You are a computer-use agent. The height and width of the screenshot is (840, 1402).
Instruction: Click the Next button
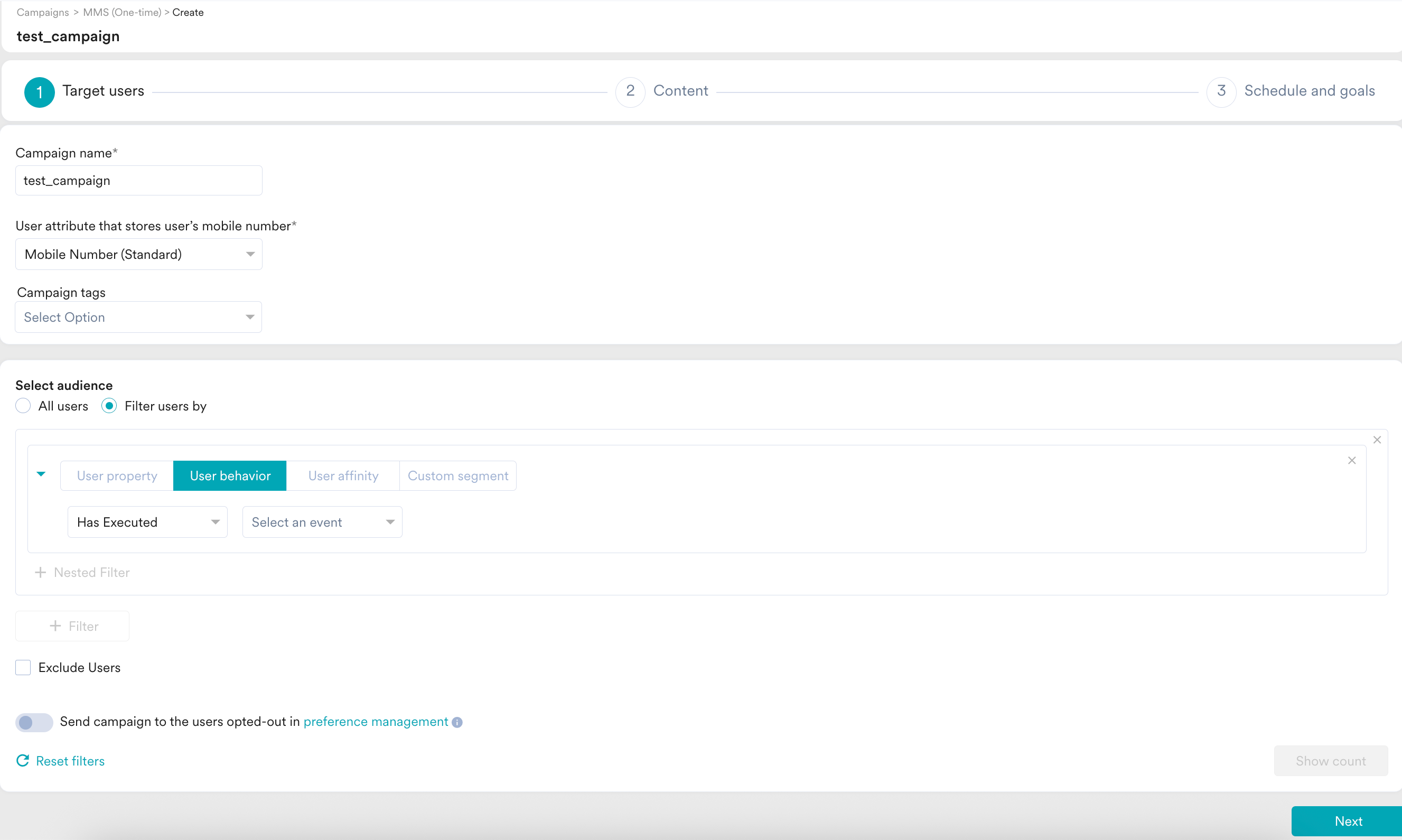[1348, 821]
